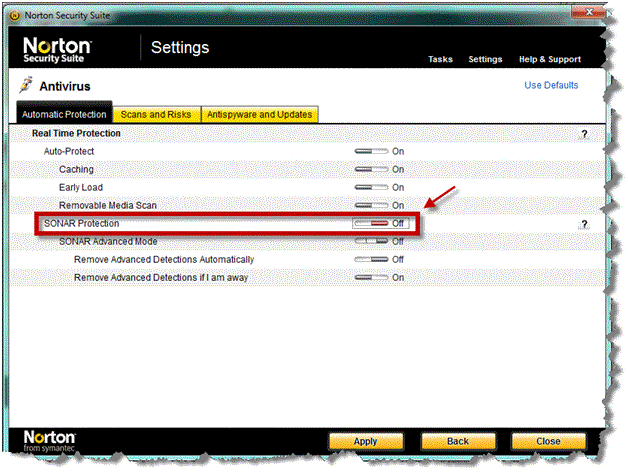Open help for SONAR Protection
Screen dimensions: 628x472
[584, 224]
